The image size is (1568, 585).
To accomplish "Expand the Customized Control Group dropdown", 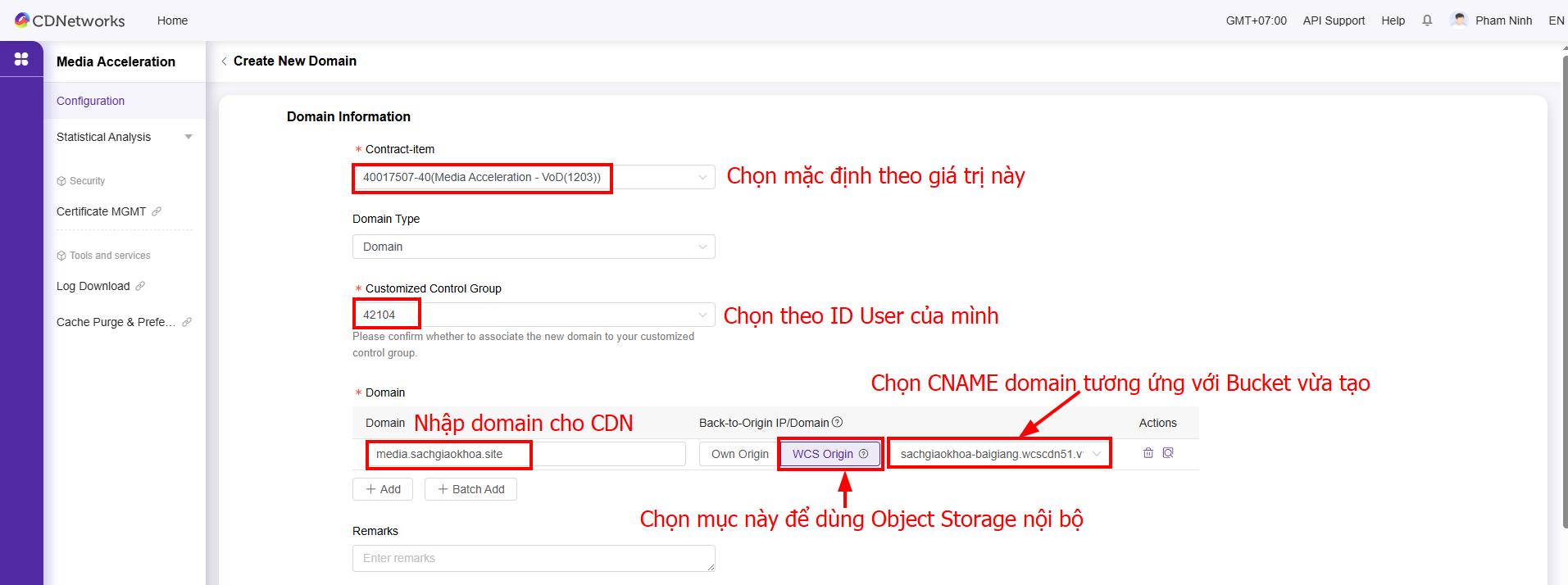I will (x=533, y=315).
